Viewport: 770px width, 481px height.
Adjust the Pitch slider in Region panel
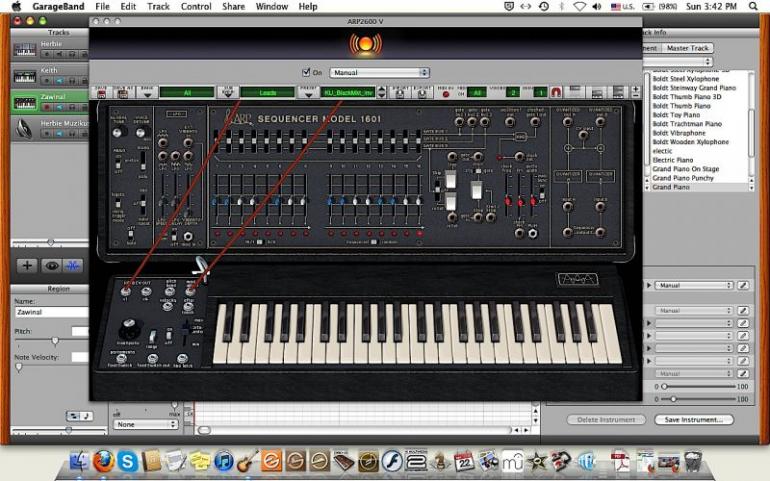(55, 340)
